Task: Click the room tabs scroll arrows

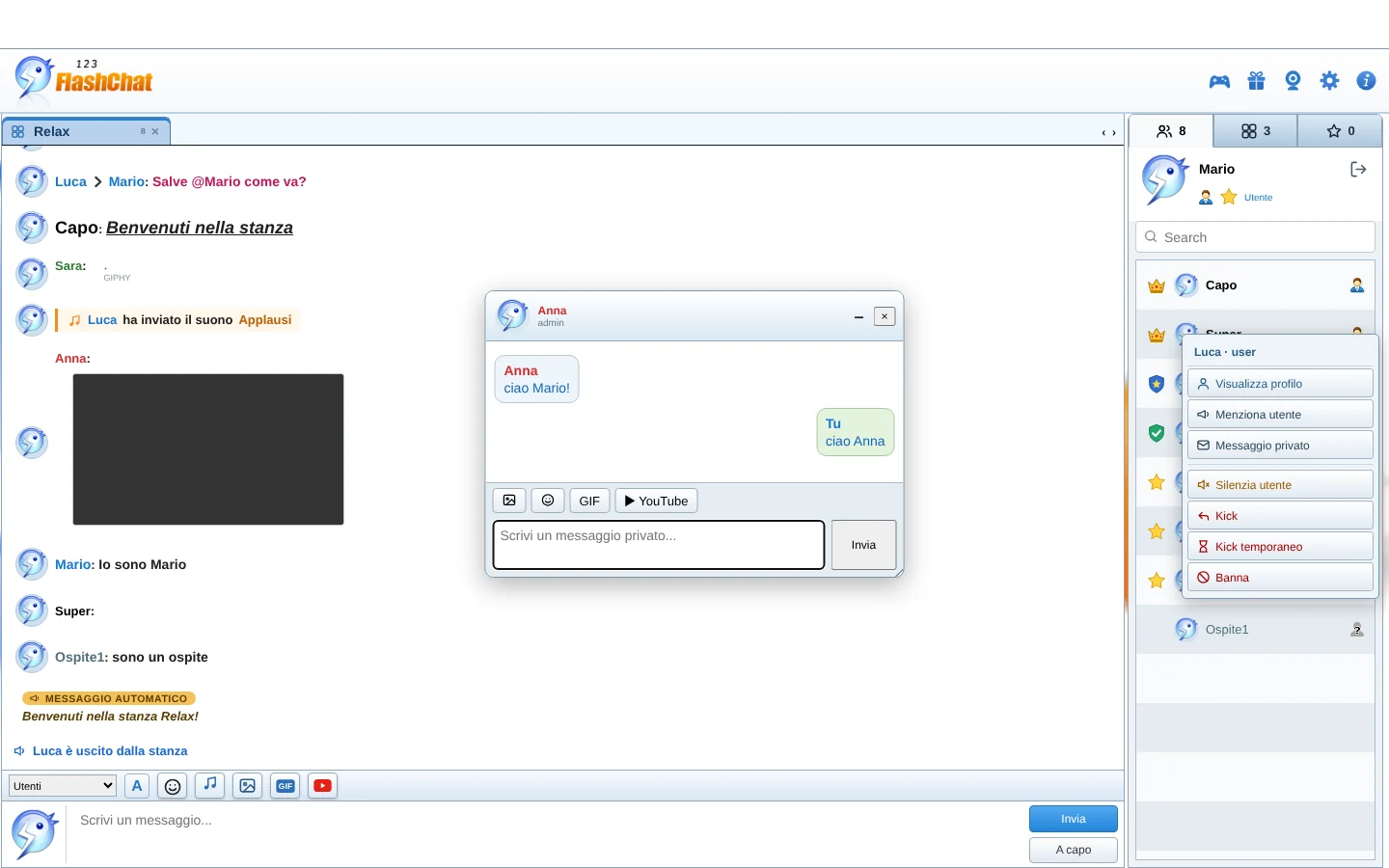Action: click(x=1109, y=133)
